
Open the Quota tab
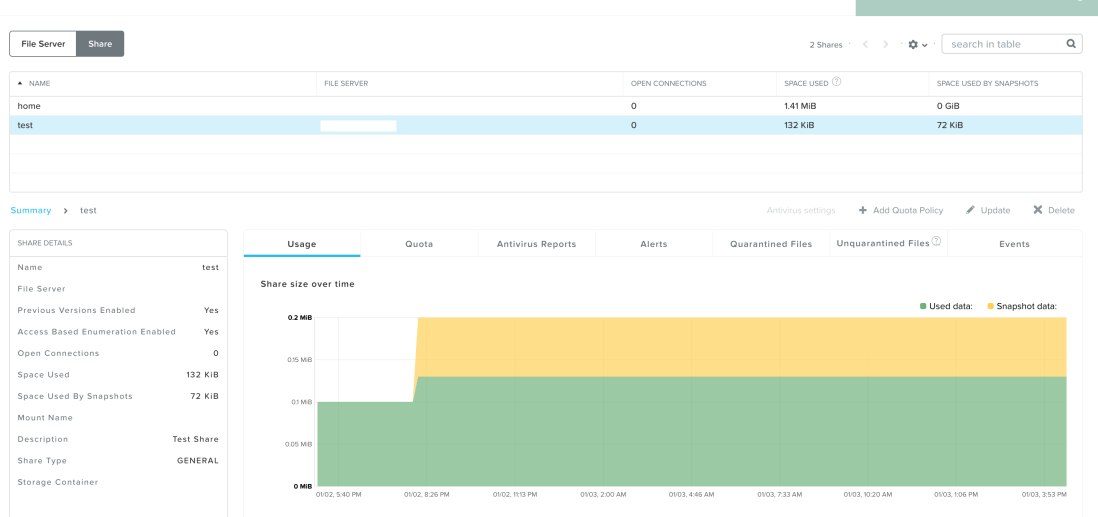[419, 244]
